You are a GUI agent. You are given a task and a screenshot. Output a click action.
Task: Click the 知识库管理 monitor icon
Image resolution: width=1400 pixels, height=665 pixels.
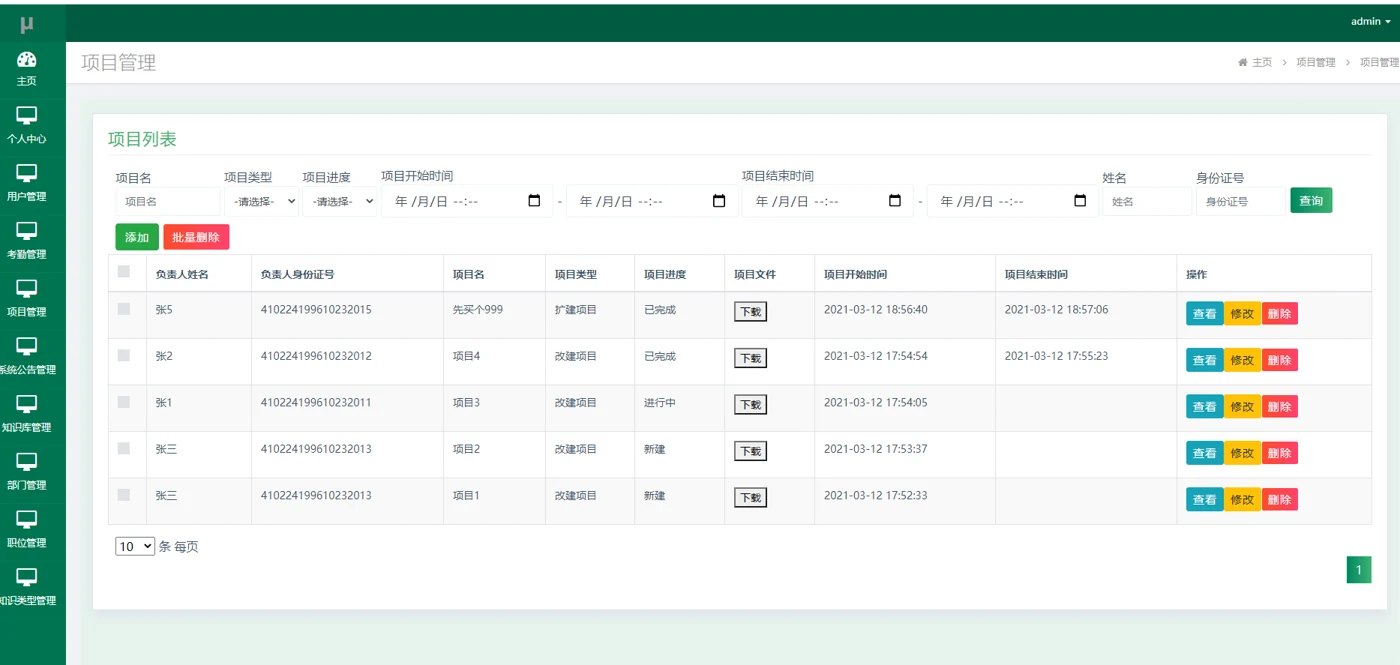point(27,405)
